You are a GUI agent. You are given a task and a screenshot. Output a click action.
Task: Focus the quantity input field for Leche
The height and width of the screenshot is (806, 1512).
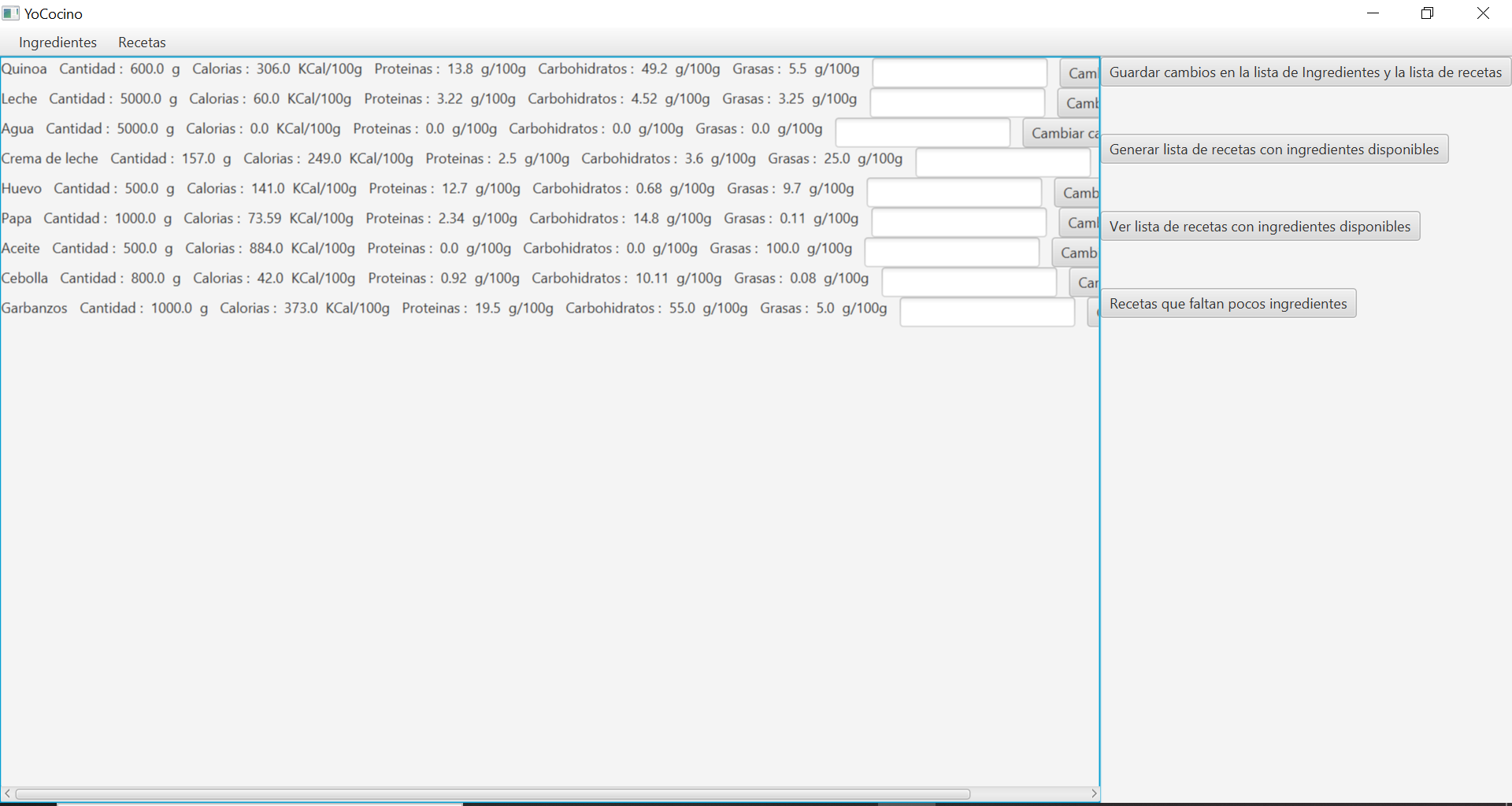[x=958, y=103]
